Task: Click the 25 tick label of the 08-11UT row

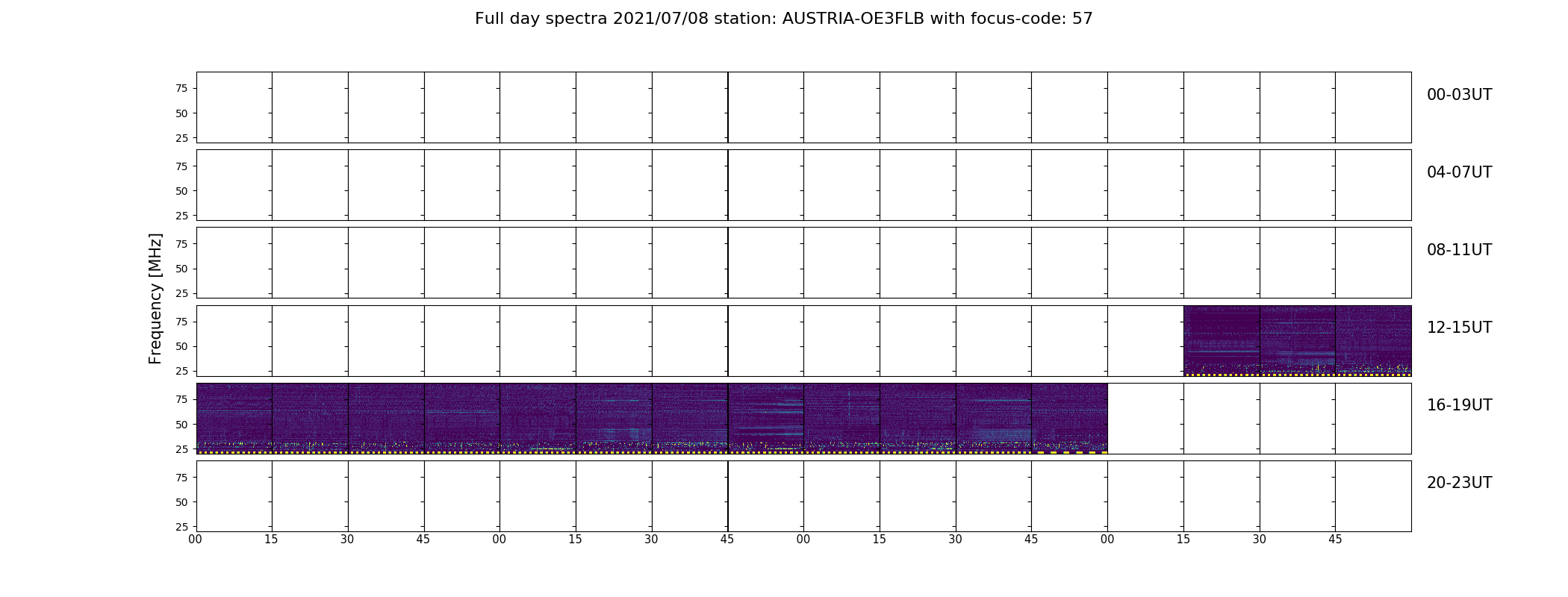Action: point(181,293)
